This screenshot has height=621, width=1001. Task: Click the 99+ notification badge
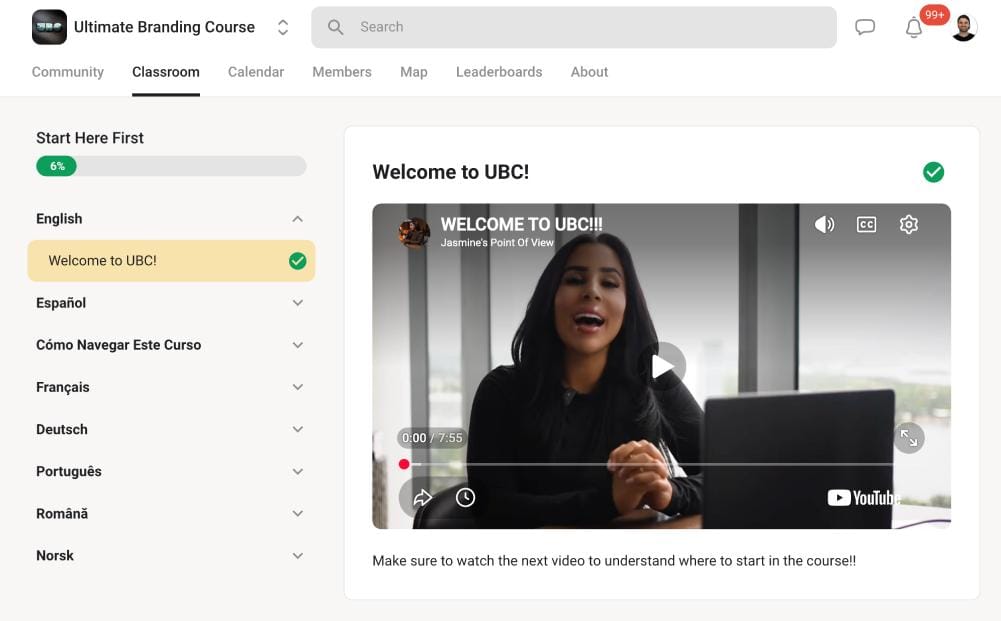(934, 15)
